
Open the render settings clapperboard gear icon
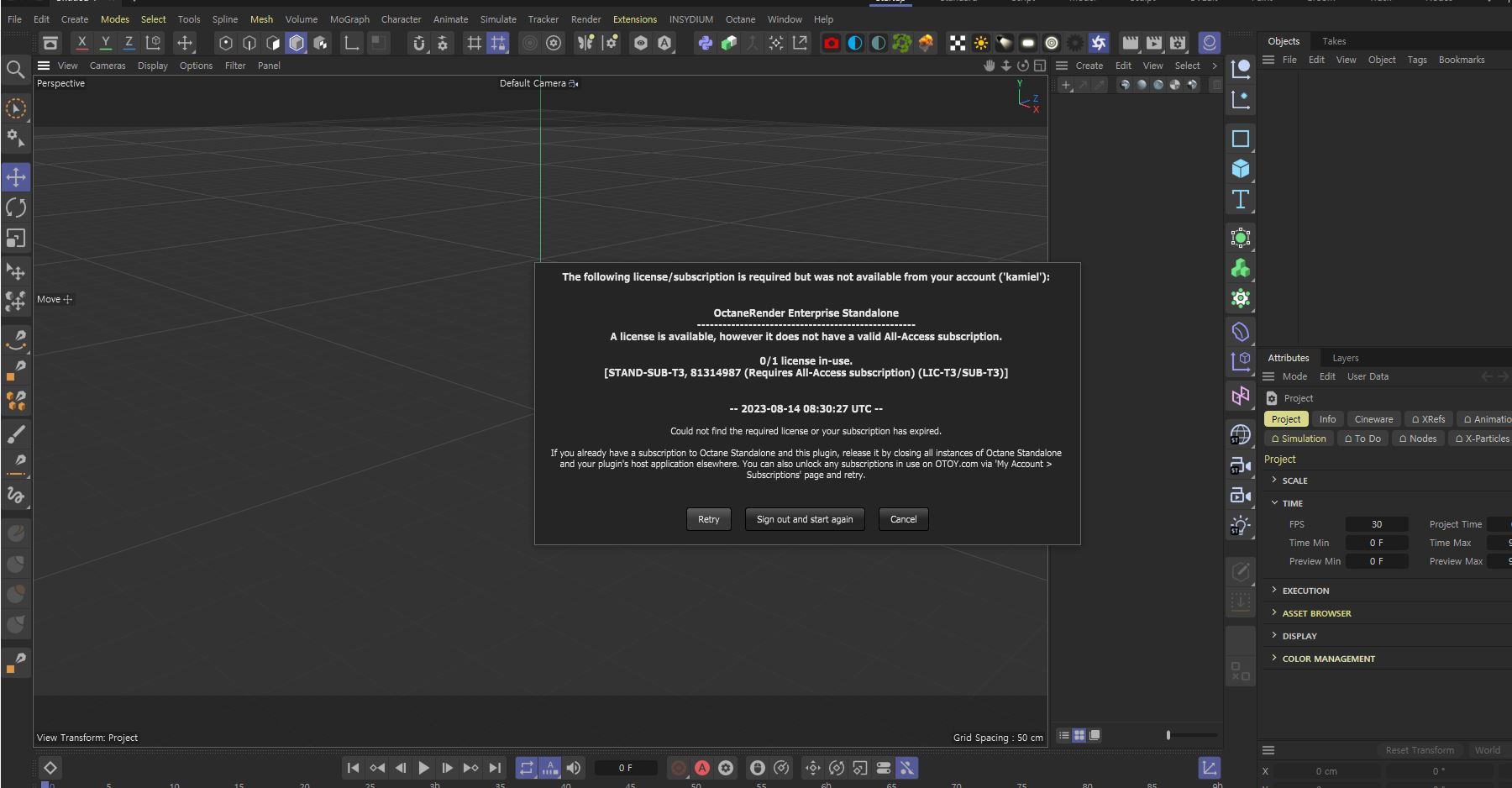[x=1179, y=43]
